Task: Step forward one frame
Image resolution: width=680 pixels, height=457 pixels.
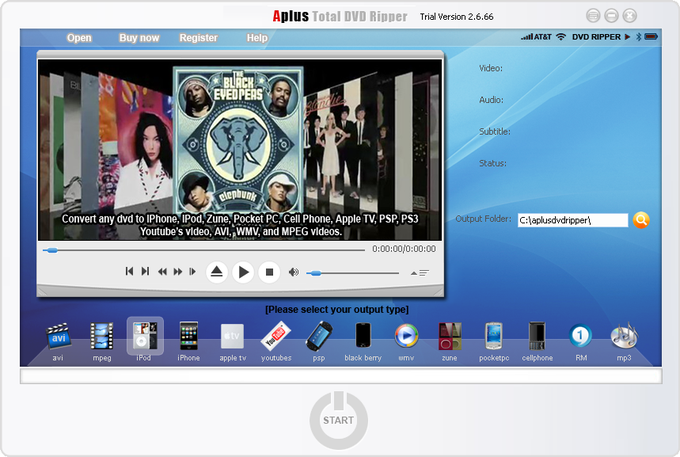Action: tap(192, 272)
